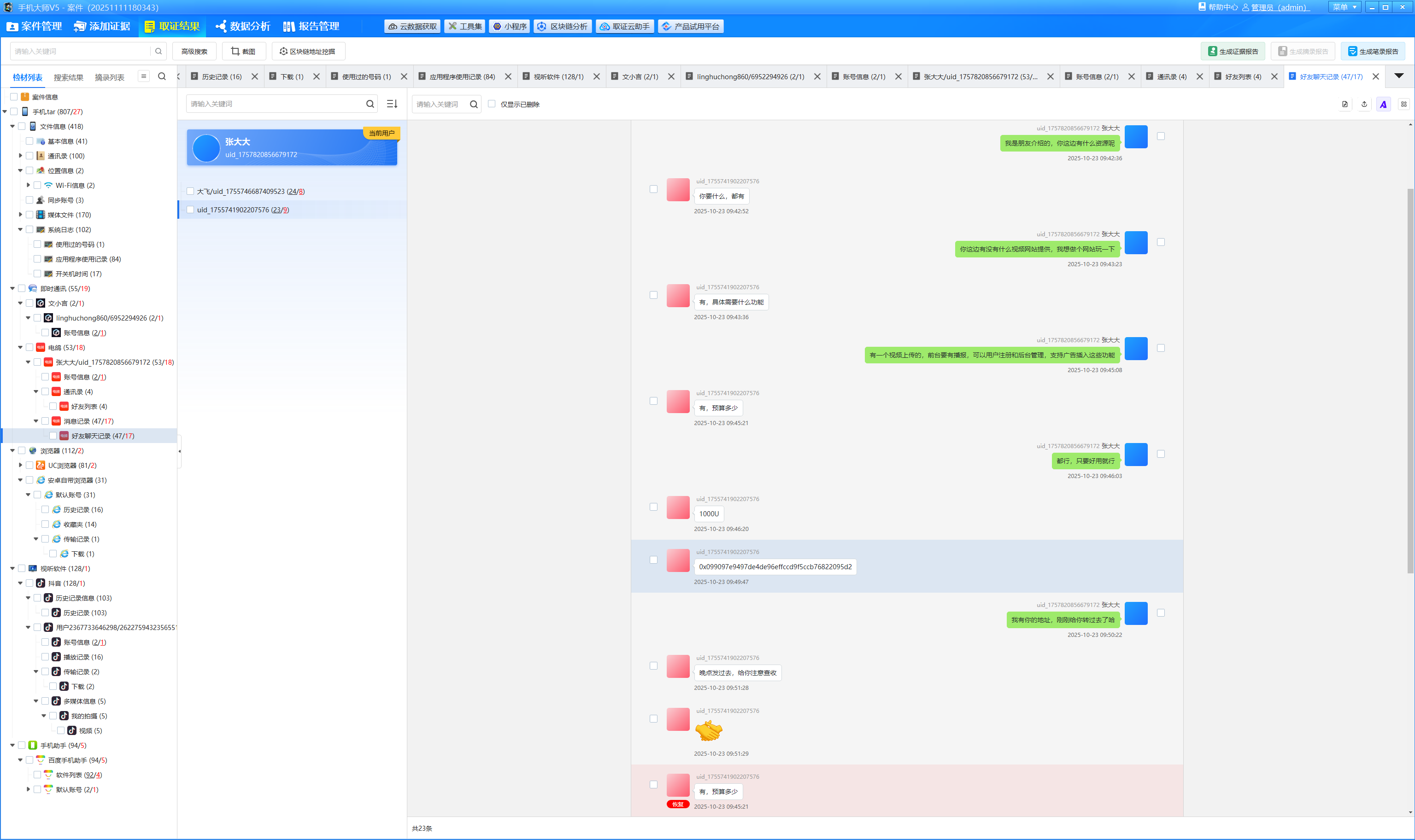
Task: Switch to the 数据分析 main menu
Action: tap(243, 27)
